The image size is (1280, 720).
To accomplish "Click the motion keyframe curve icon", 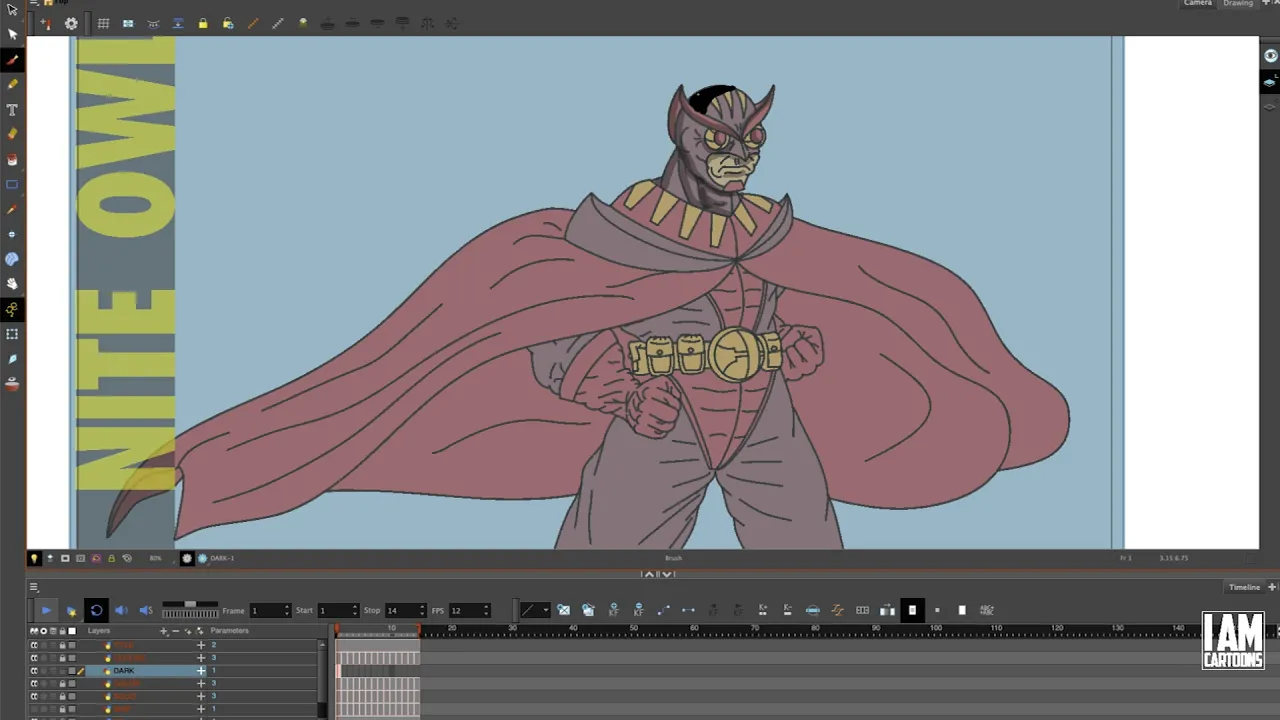I will tap(663, 610).
